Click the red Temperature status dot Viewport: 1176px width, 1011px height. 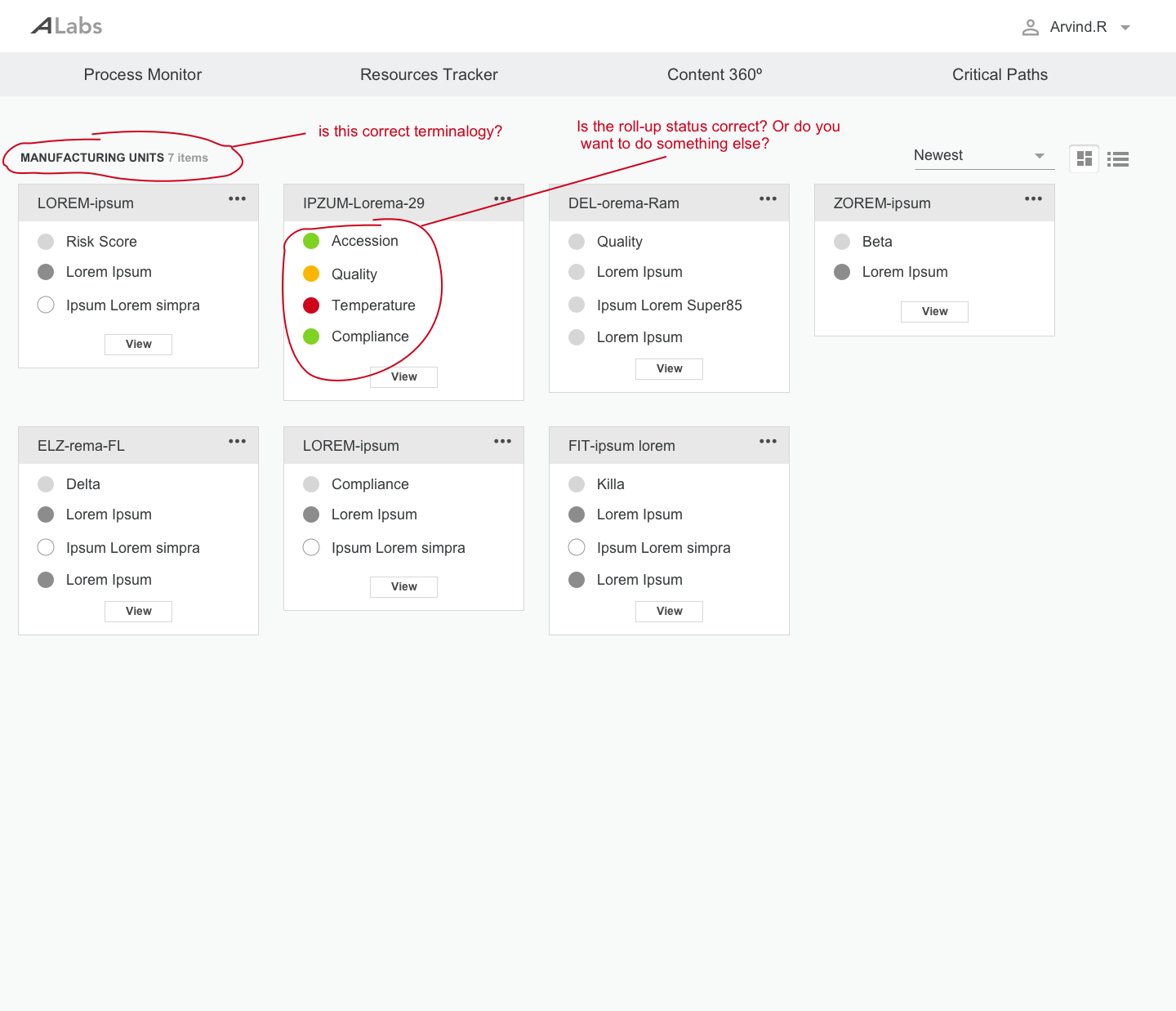click(x=311, y=305)
